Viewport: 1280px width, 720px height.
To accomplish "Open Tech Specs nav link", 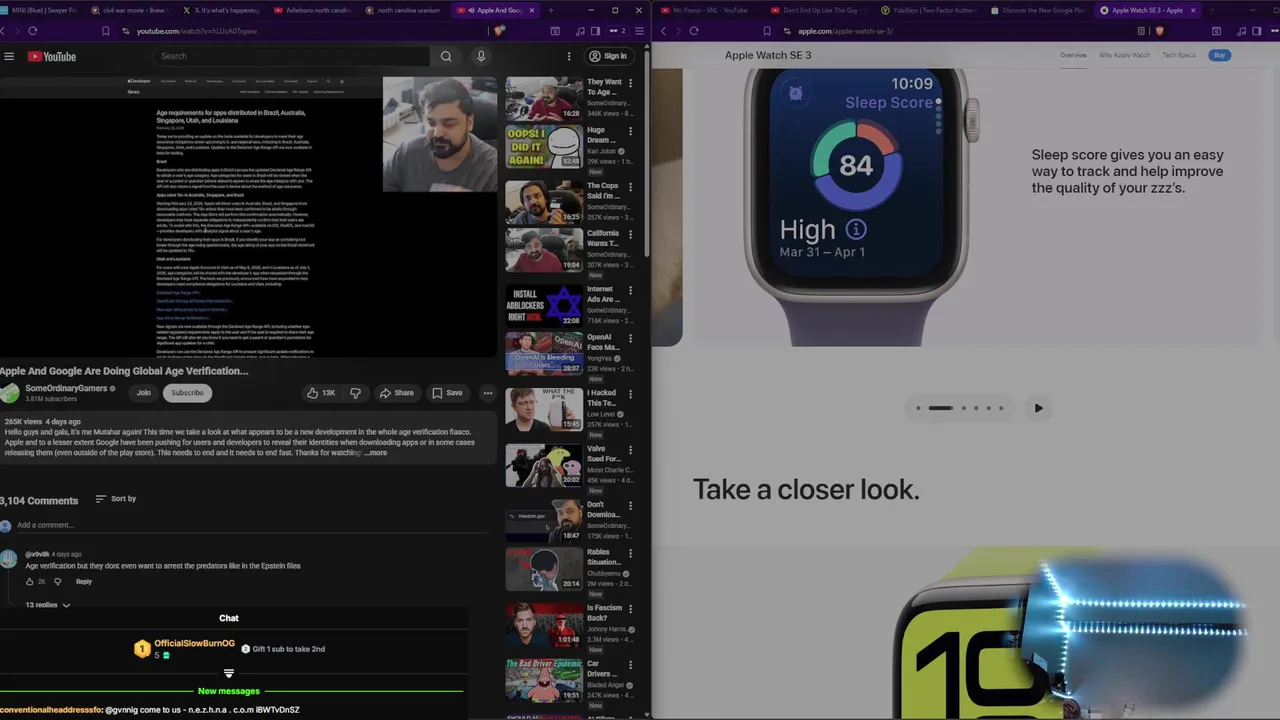I will click(x=1179, y=55).
